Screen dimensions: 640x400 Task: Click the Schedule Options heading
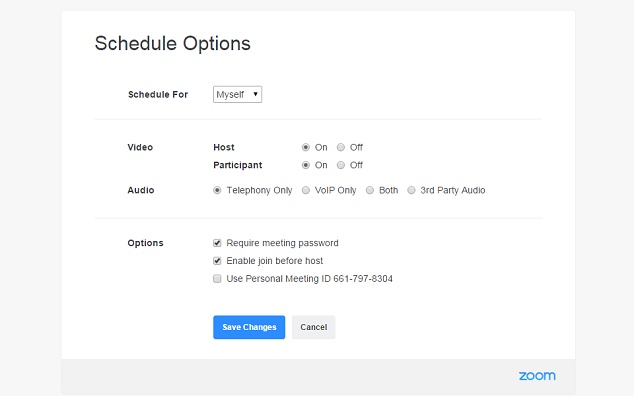point(172,44)
